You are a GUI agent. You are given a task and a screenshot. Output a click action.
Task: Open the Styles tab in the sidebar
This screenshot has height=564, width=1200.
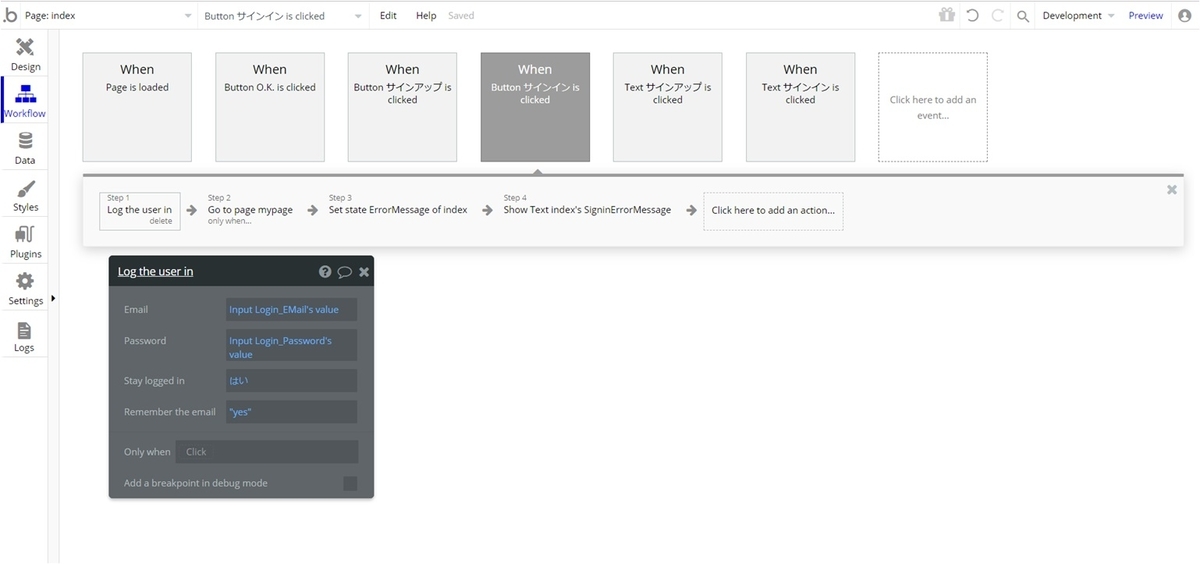[x=25, y=195]
